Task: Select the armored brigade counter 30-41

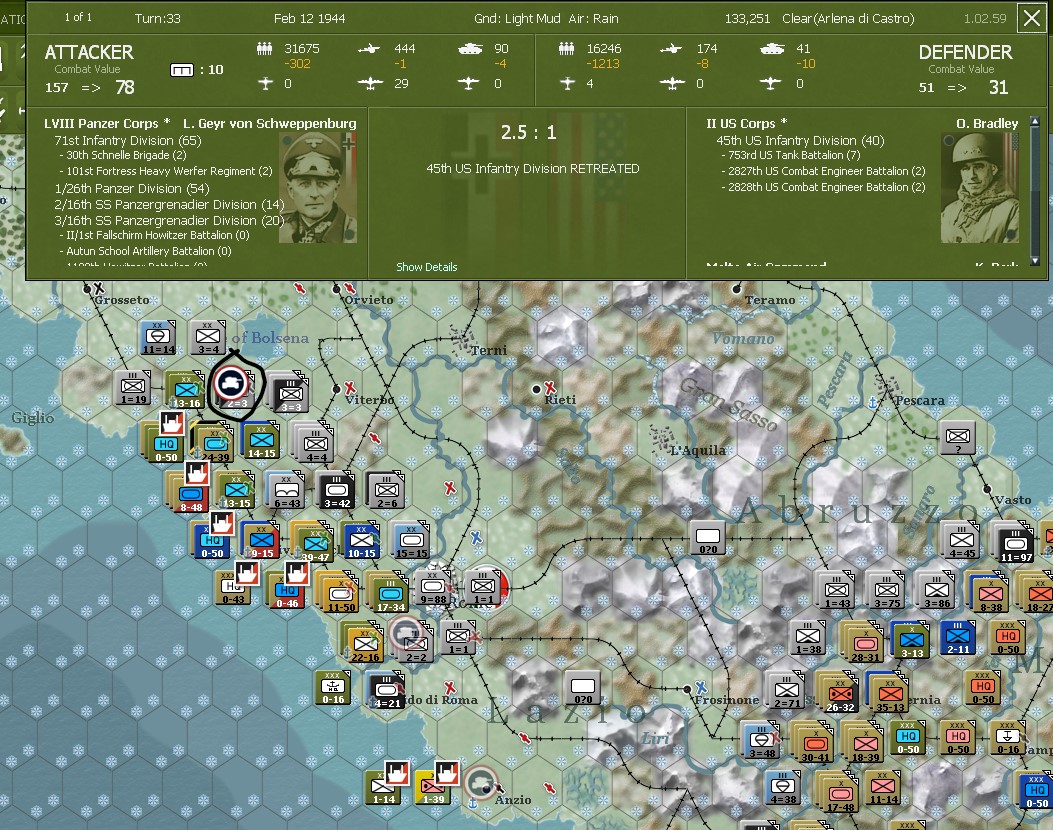Action: [815, 744]
